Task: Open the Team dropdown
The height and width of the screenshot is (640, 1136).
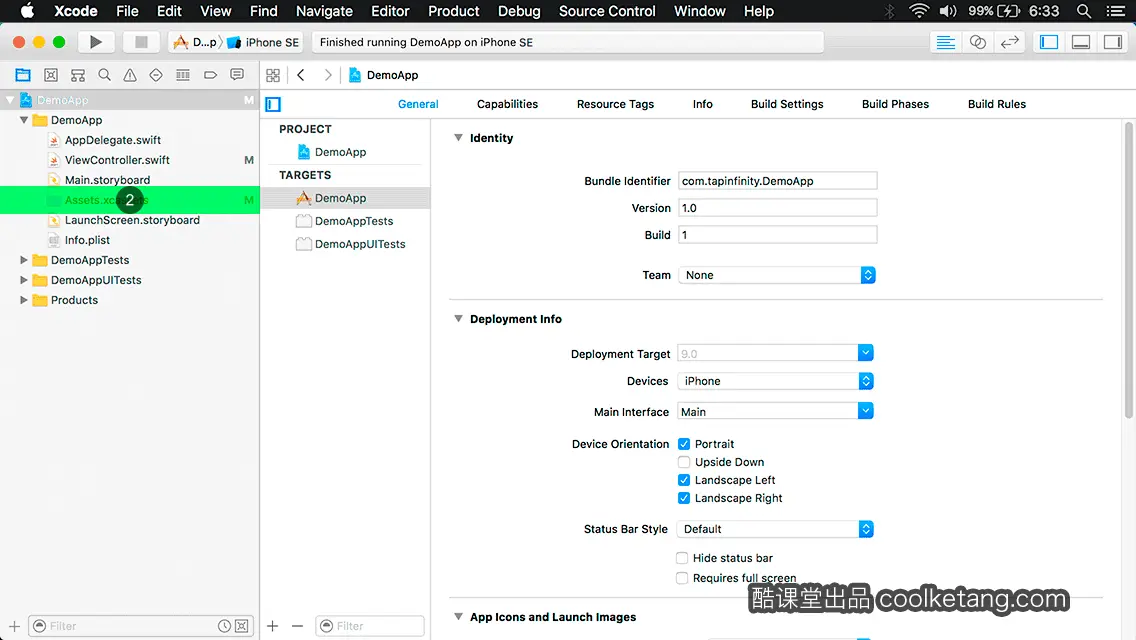Action: pos(777,275)
